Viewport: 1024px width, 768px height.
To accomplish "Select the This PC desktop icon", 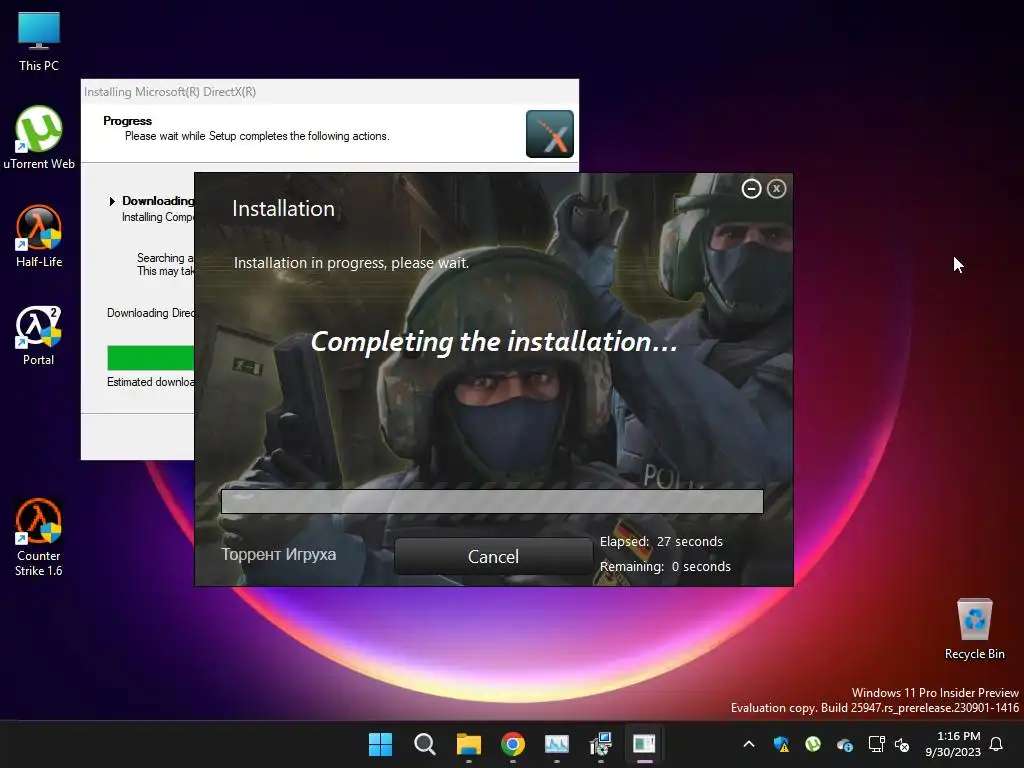I will [x=39, y=42].
